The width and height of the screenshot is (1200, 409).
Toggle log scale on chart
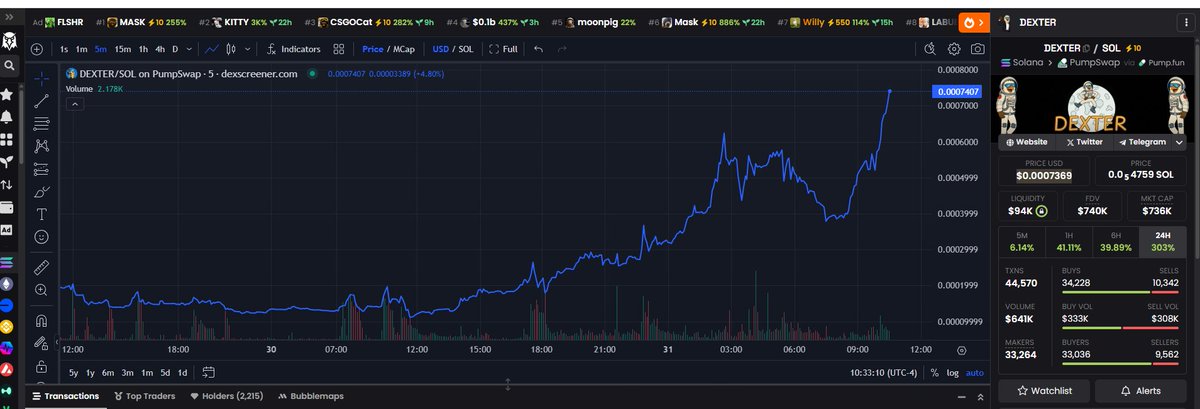tap(951, 373)
